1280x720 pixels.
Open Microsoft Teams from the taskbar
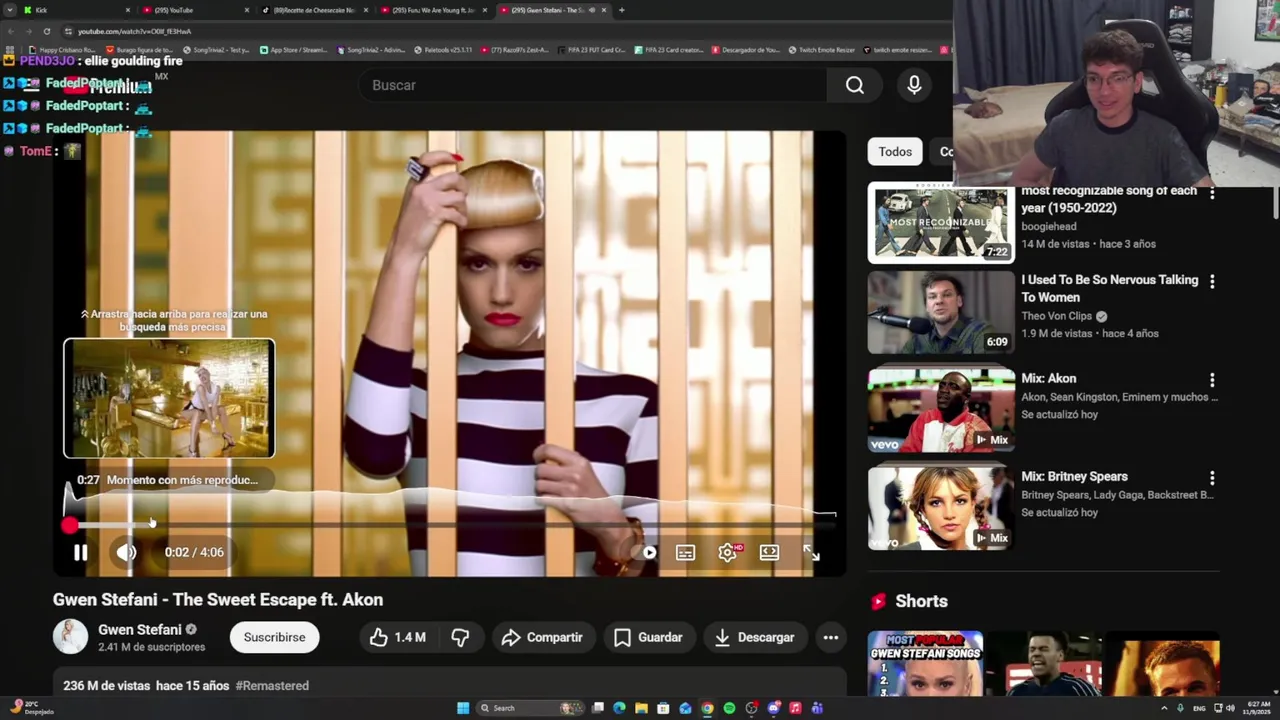(x=817, y=708)
